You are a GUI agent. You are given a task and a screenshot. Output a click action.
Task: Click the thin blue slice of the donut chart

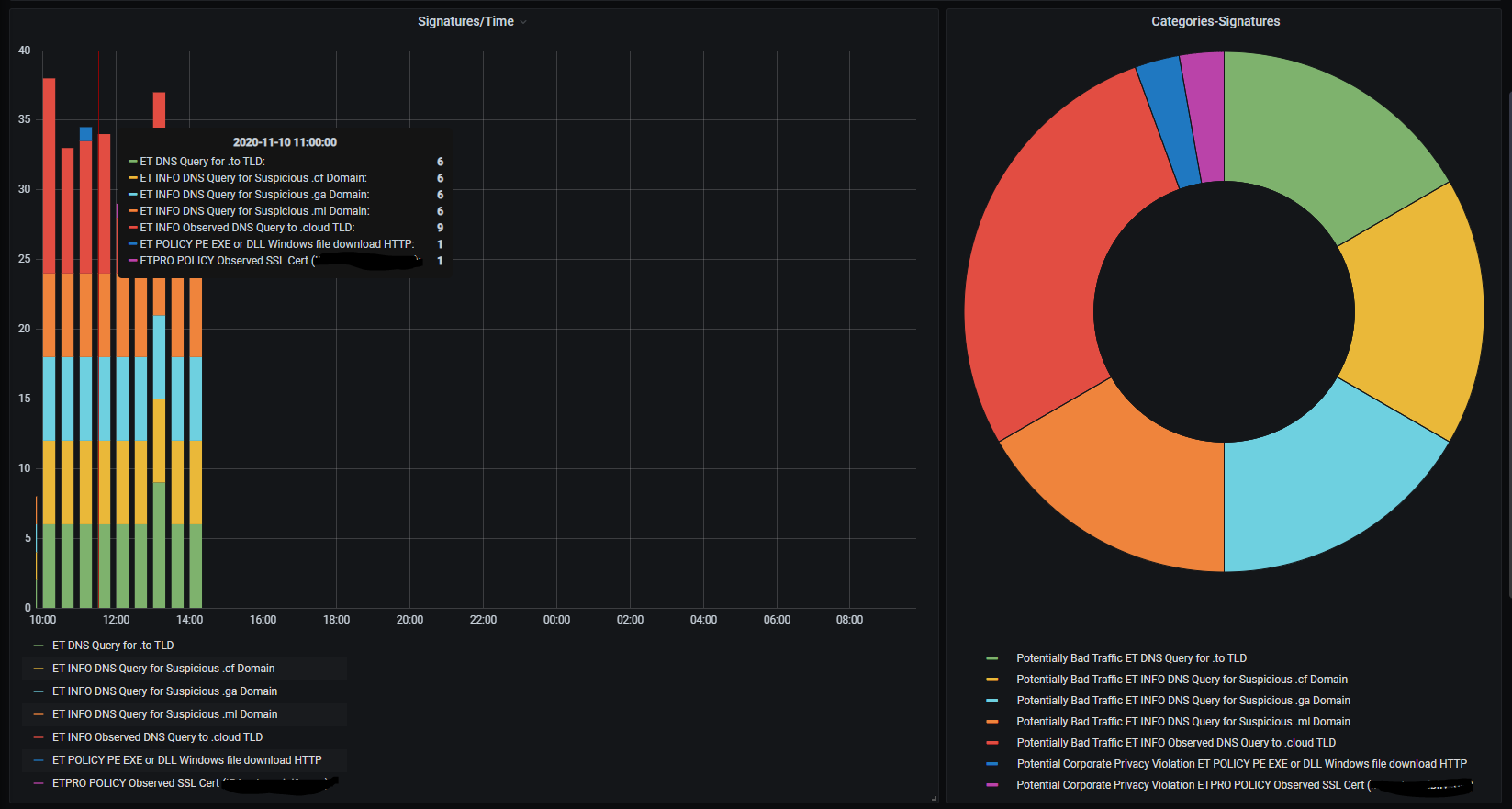pyautogui.click(x=1170, y=124)
